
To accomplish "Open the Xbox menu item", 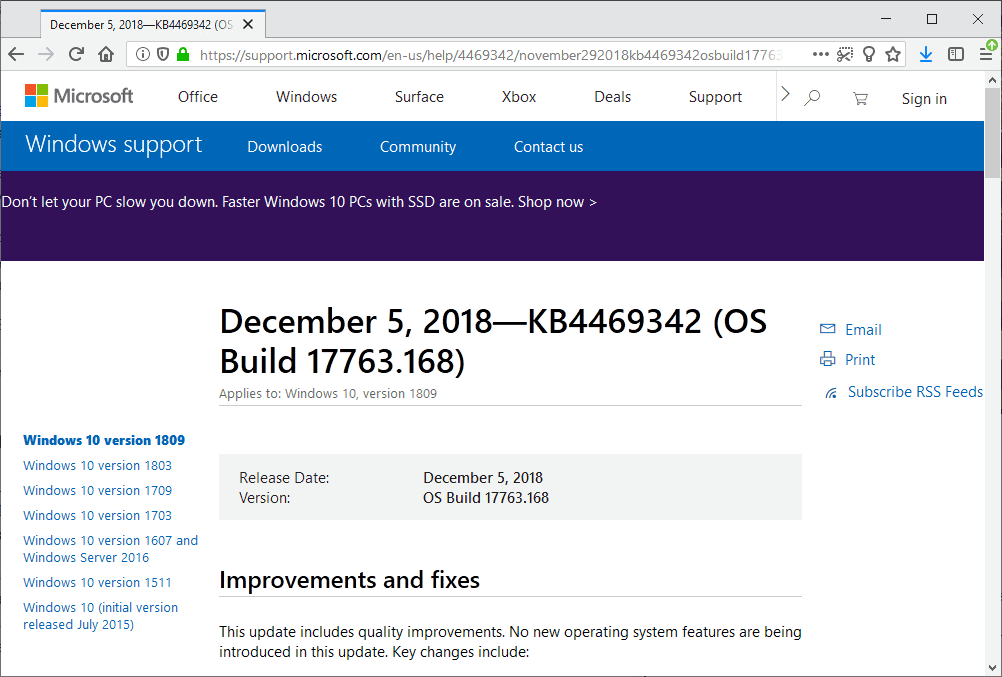I will coord(519,97).
